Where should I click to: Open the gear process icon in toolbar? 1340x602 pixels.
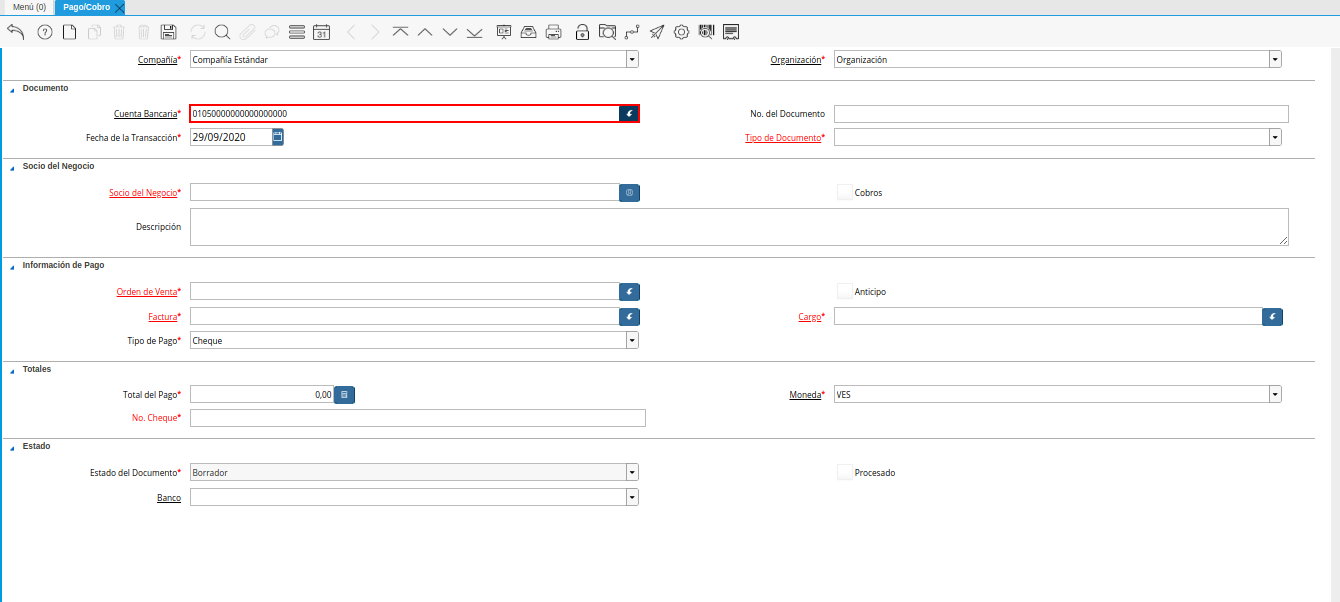pyautogui.click(x=681, y=32)
